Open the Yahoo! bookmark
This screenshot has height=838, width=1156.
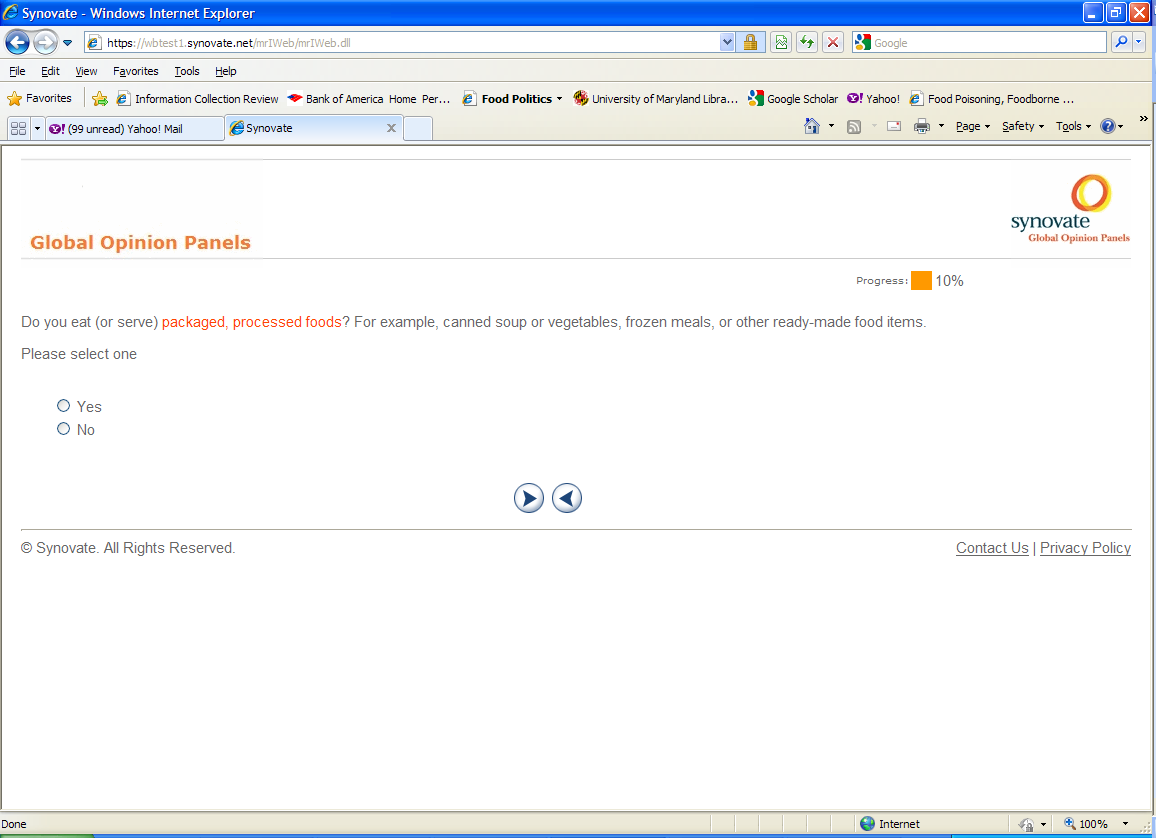pyautogui.click(x=874, y=99)
